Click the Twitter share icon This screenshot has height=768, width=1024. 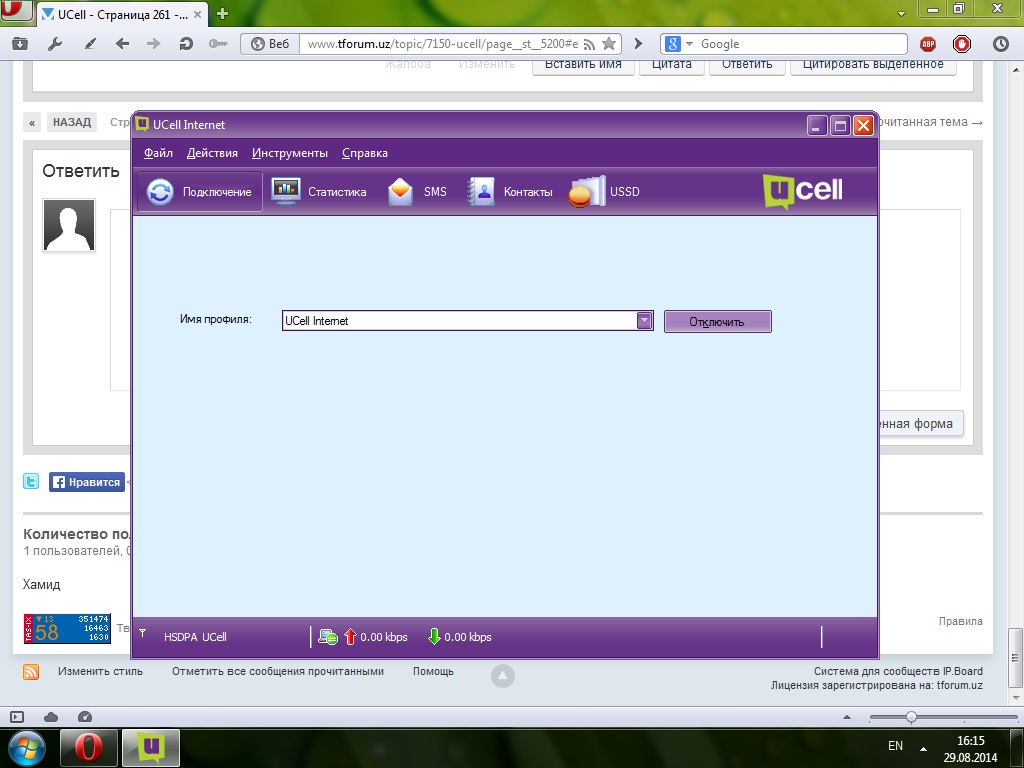(32, 482)
